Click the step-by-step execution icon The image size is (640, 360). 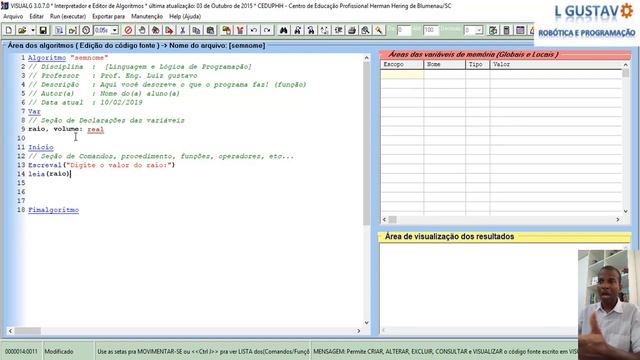(73, 30)
